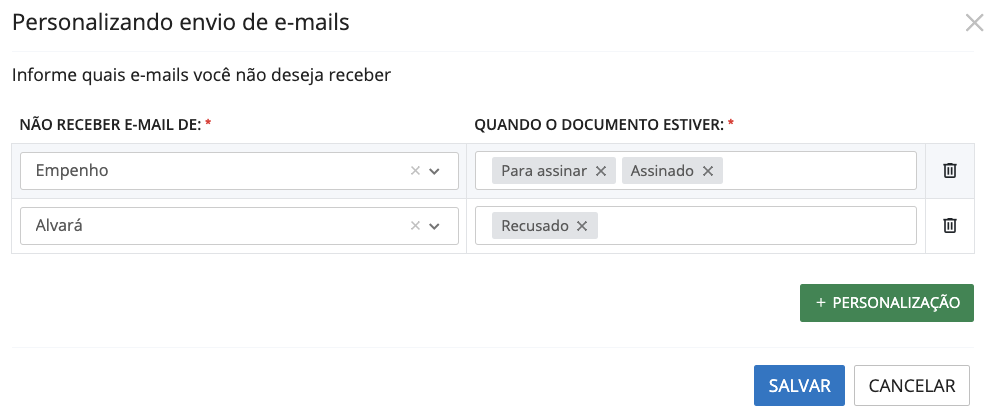The image size is (988, 416).
Task: Click the 'Assinado' tag label
Action: pos(661,171)
